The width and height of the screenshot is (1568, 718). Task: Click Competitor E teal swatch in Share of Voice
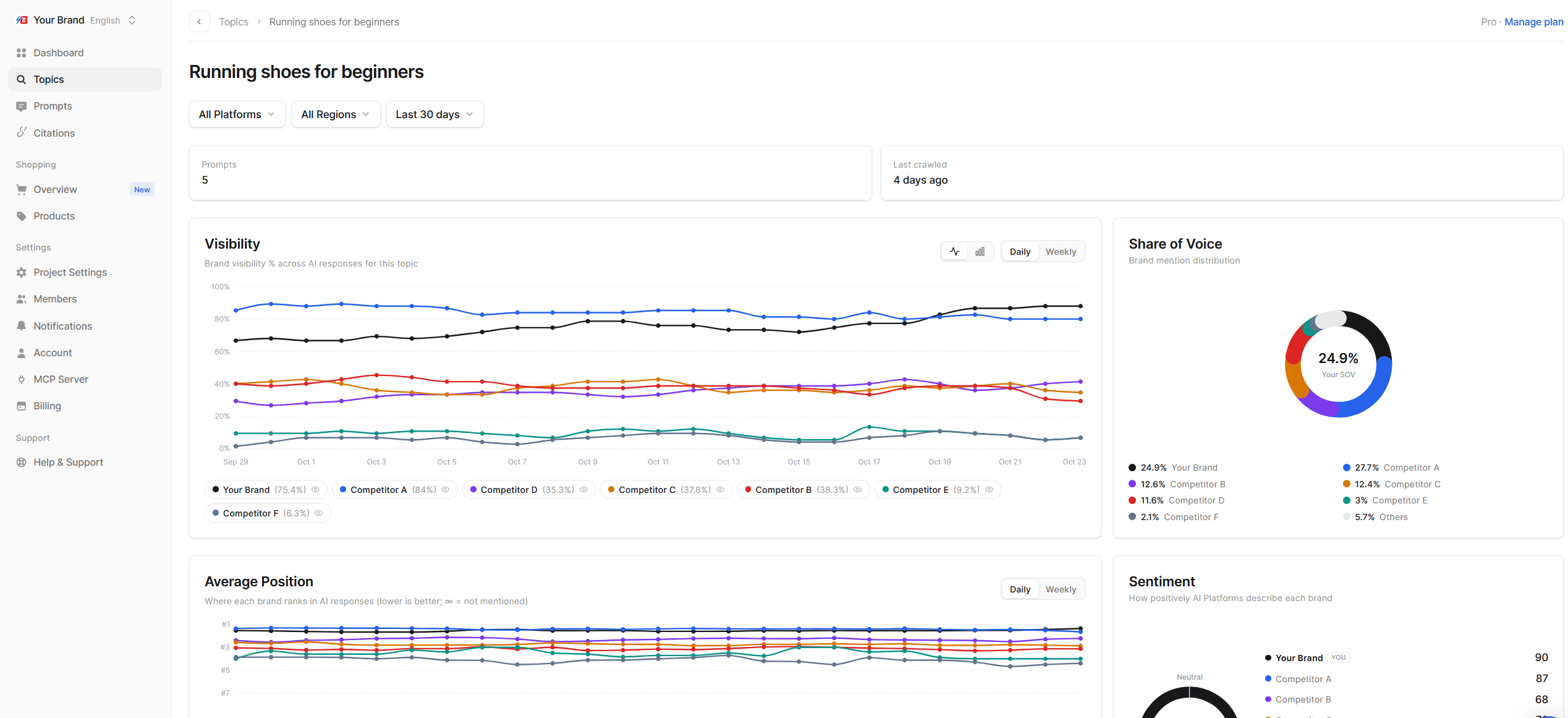1346,500
